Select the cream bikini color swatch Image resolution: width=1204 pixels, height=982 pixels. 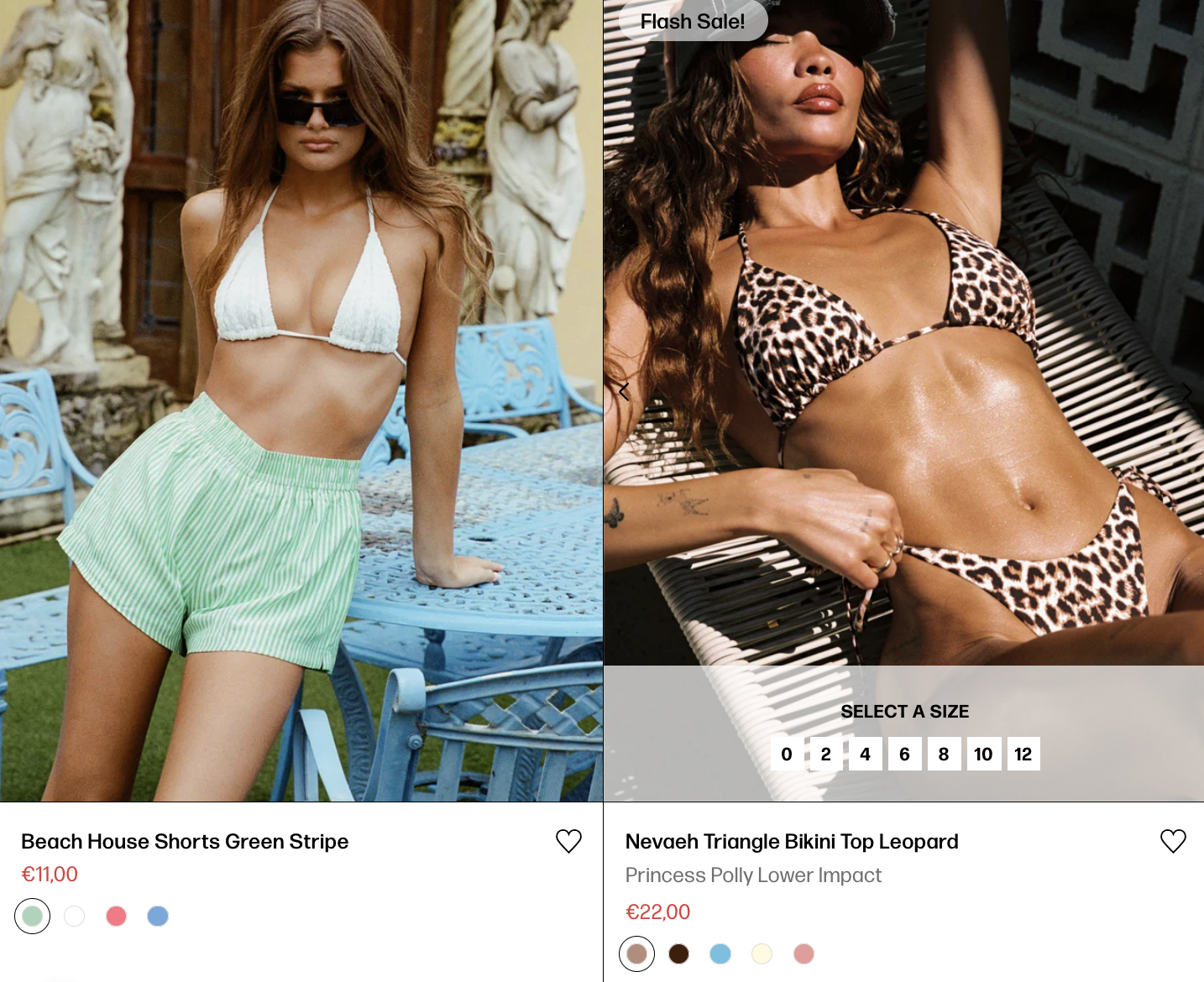[x=762, y=953]
